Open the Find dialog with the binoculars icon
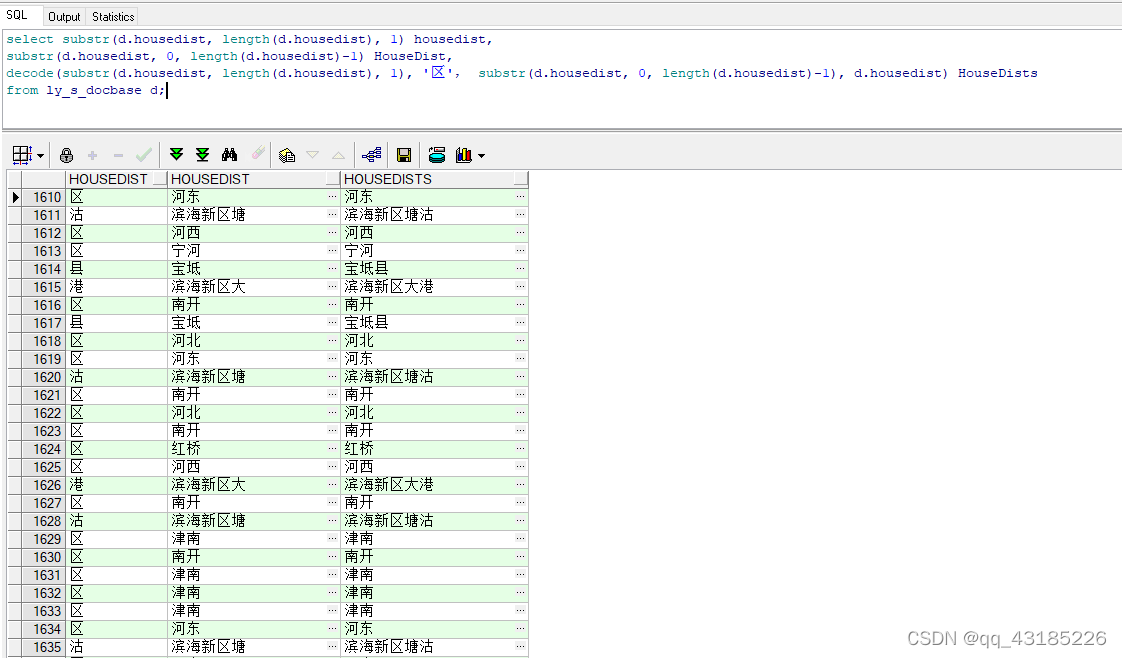The width and height of the screenshot is (1122, 658). [x=228, y=155]
